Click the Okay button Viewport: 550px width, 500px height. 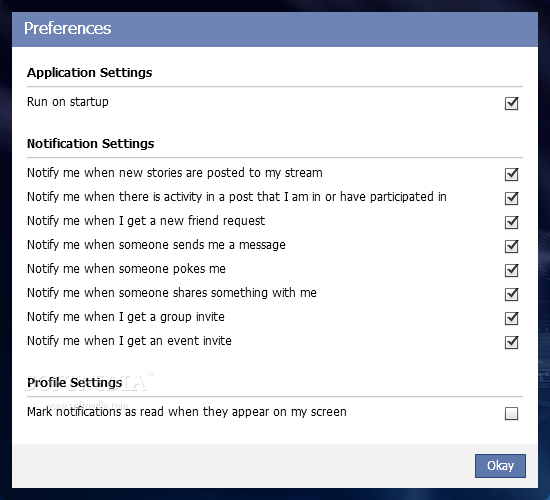click(x=500, y=466)
